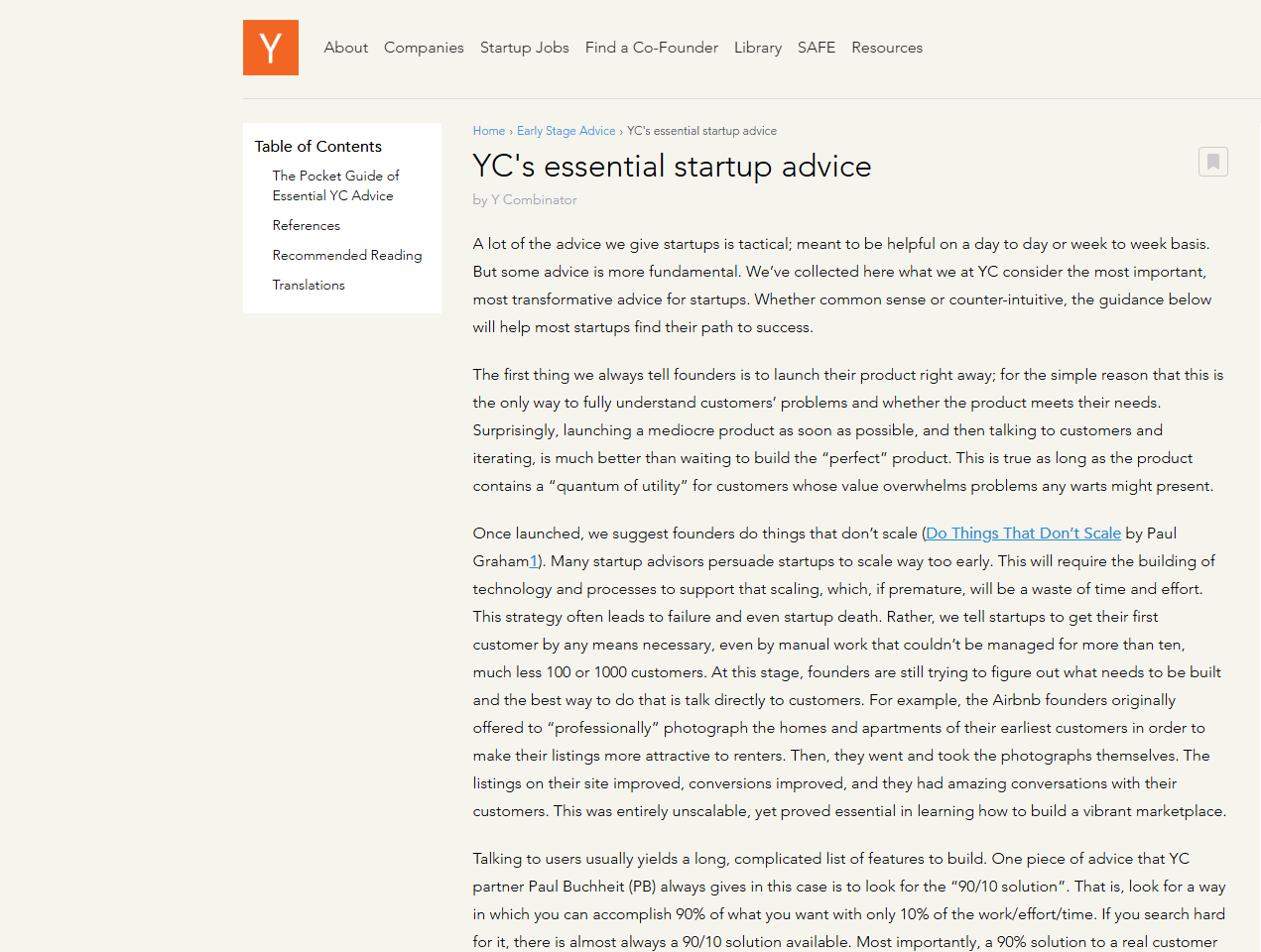Click the Table of Contents heading
The image size is (1261, 952).
click(x=317, y=146)
